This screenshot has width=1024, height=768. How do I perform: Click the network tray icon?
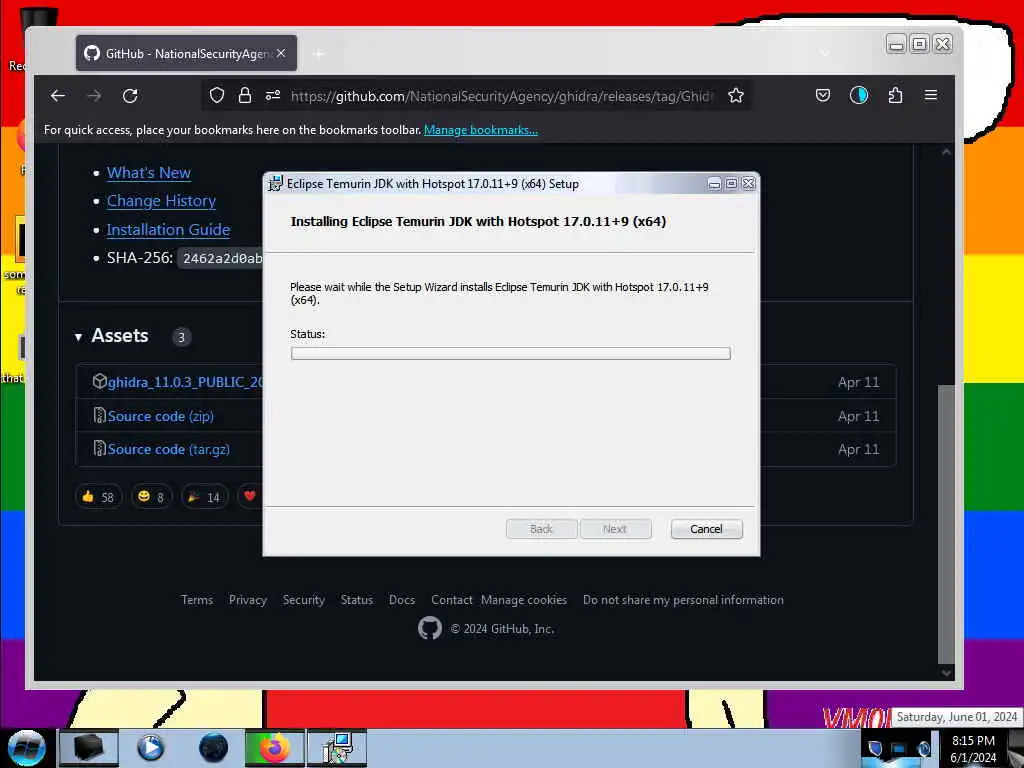click(x=899, y=749)
